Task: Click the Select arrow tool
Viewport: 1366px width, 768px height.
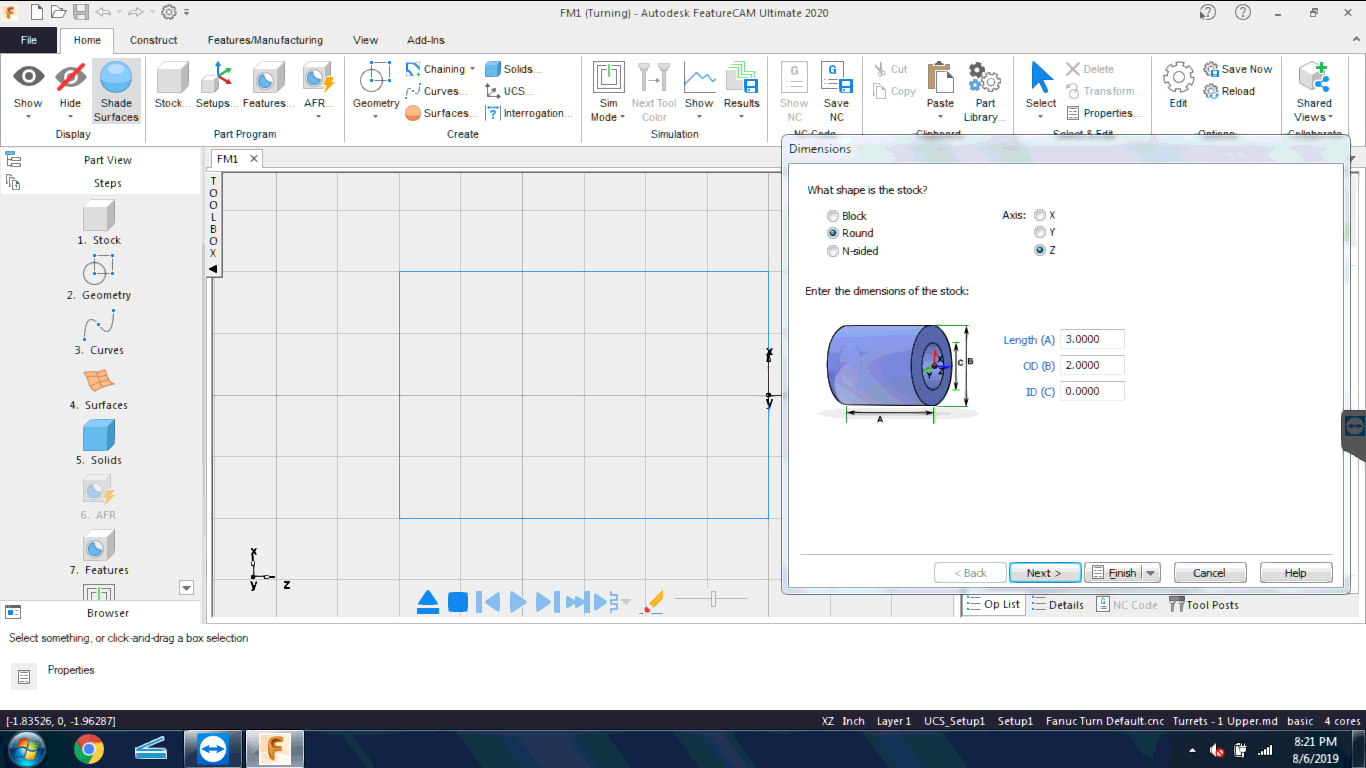Action: [x=1041, y=78]
